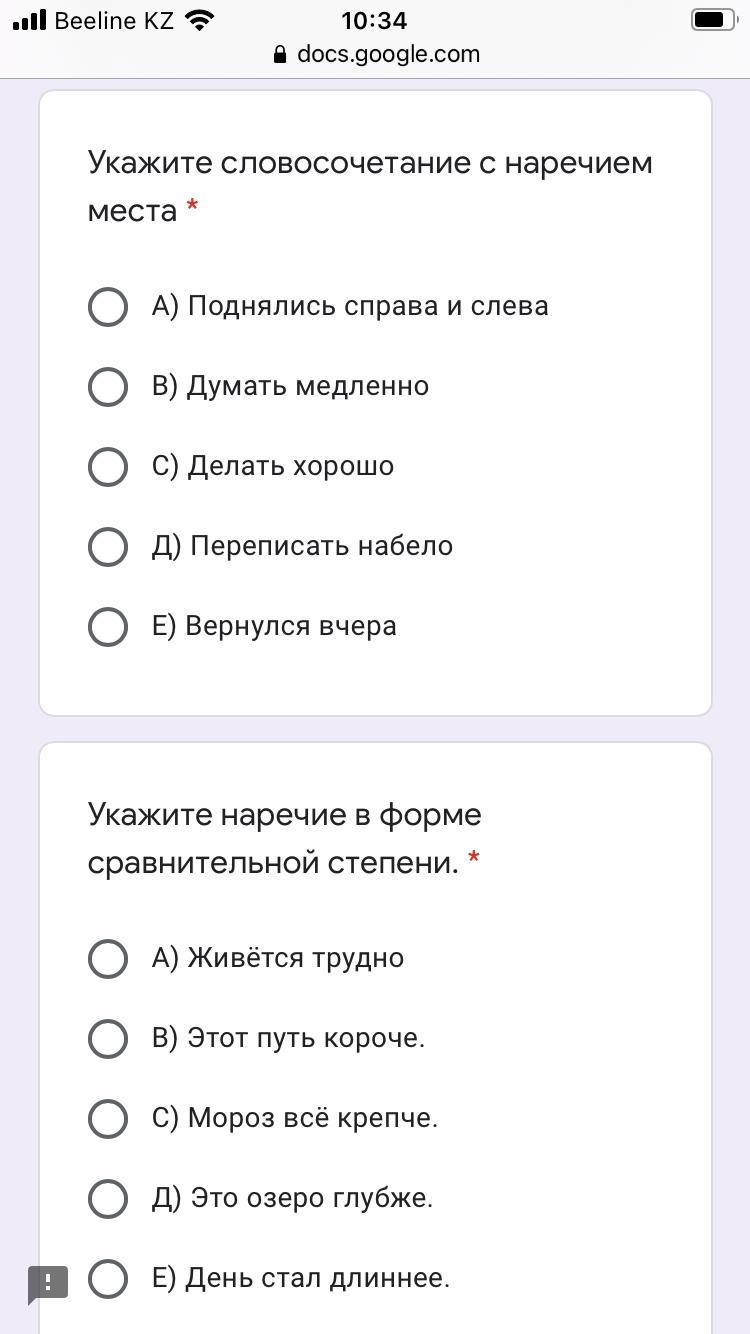The width and height of the screenshot is (750, 1334).
Task: Tap the 10:34 clock in status bar
Action: [374, 21]
